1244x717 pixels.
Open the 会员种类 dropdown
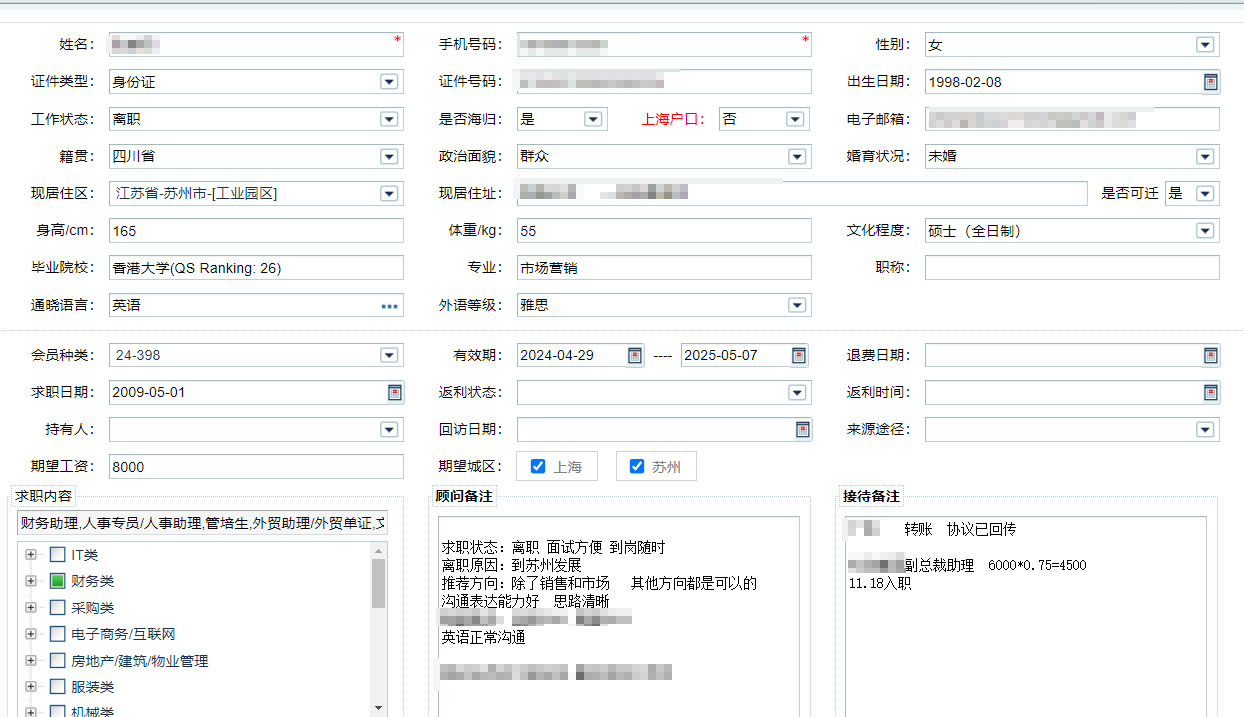point(389,355)
